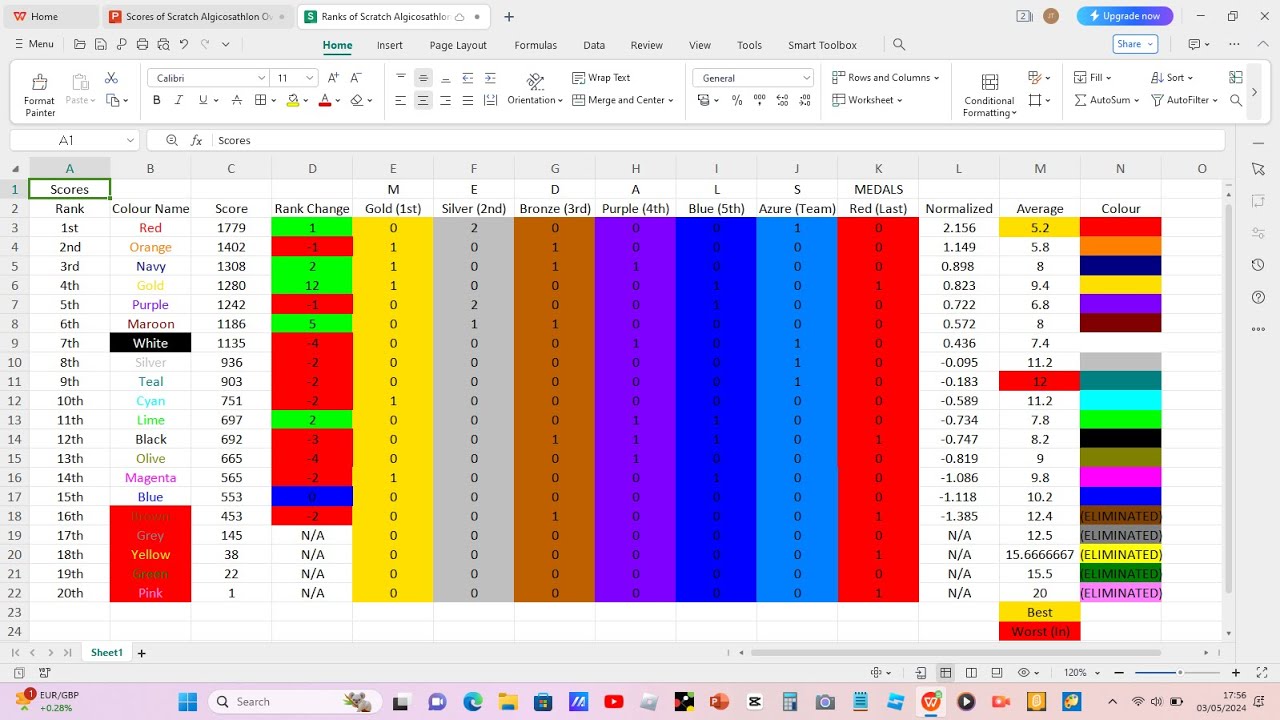Image resolution: width=1280 pixels, height=720 pixels.
Task: Click the decrease font size icon
Action: (356, 78)
